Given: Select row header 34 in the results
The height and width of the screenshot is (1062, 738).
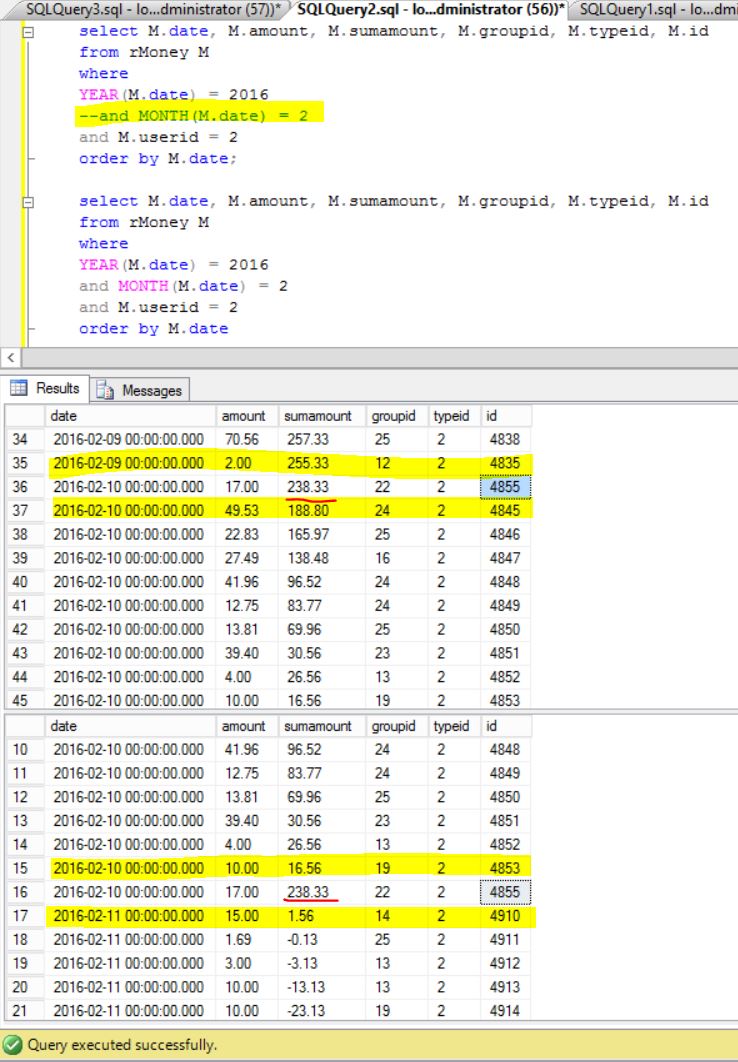Looking at the screenshot, I should coord(24,440).
